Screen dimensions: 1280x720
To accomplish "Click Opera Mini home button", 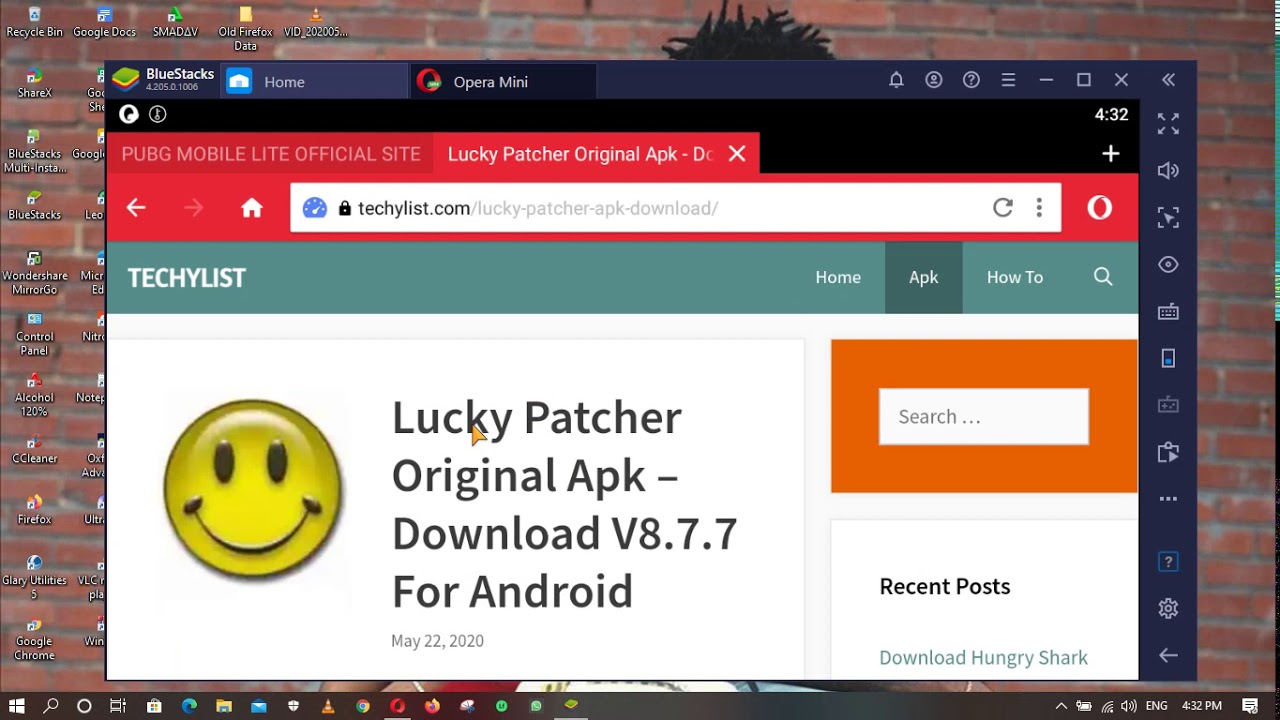I will (252, 208).
